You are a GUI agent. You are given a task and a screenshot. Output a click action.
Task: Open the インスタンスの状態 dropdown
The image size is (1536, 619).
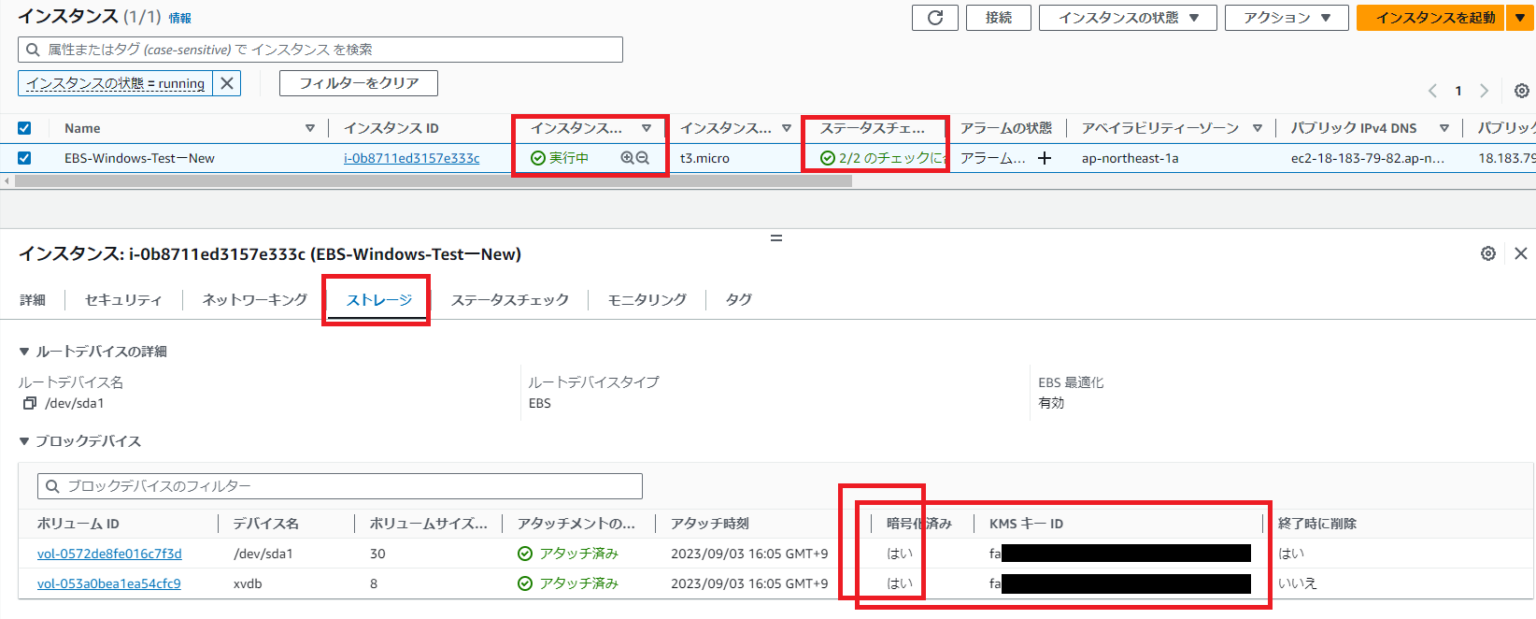click(x=1127, y=17)
